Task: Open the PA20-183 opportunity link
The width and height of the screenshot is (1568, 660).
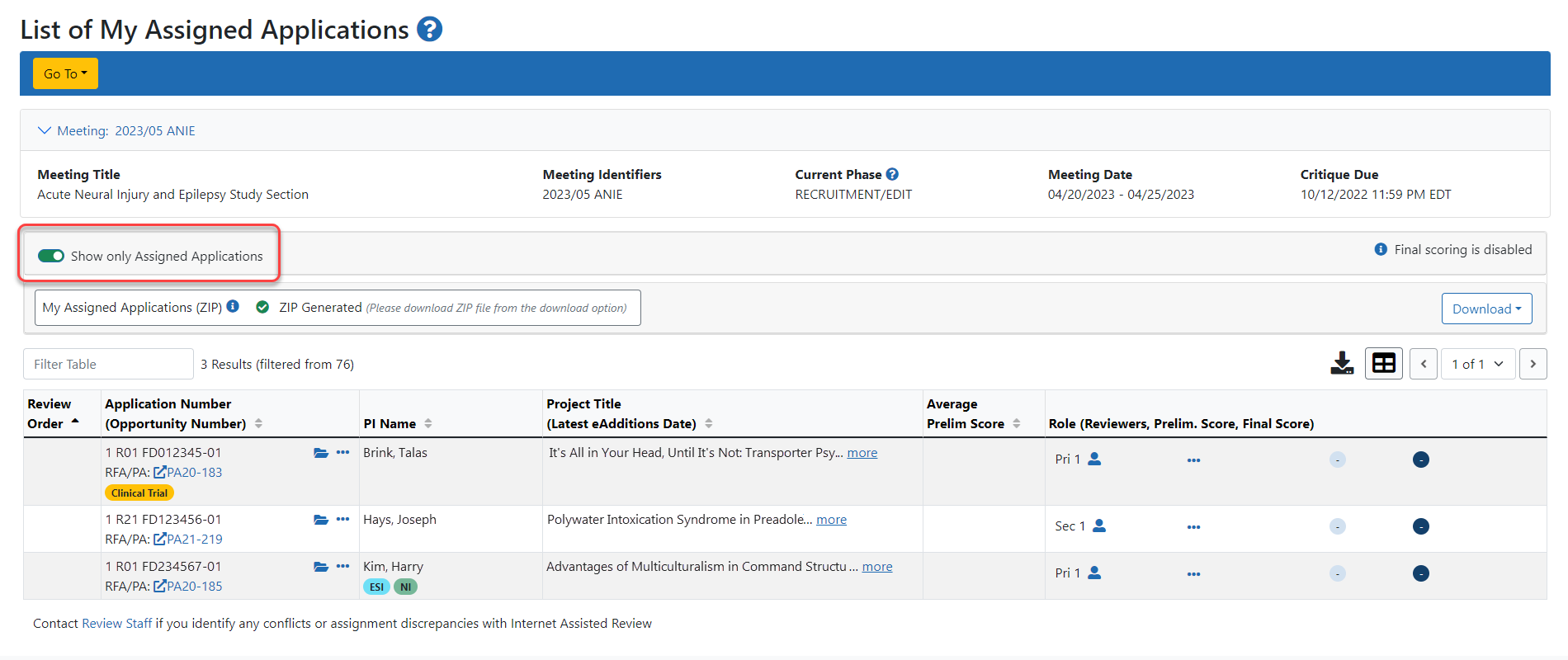Action: 194,473
